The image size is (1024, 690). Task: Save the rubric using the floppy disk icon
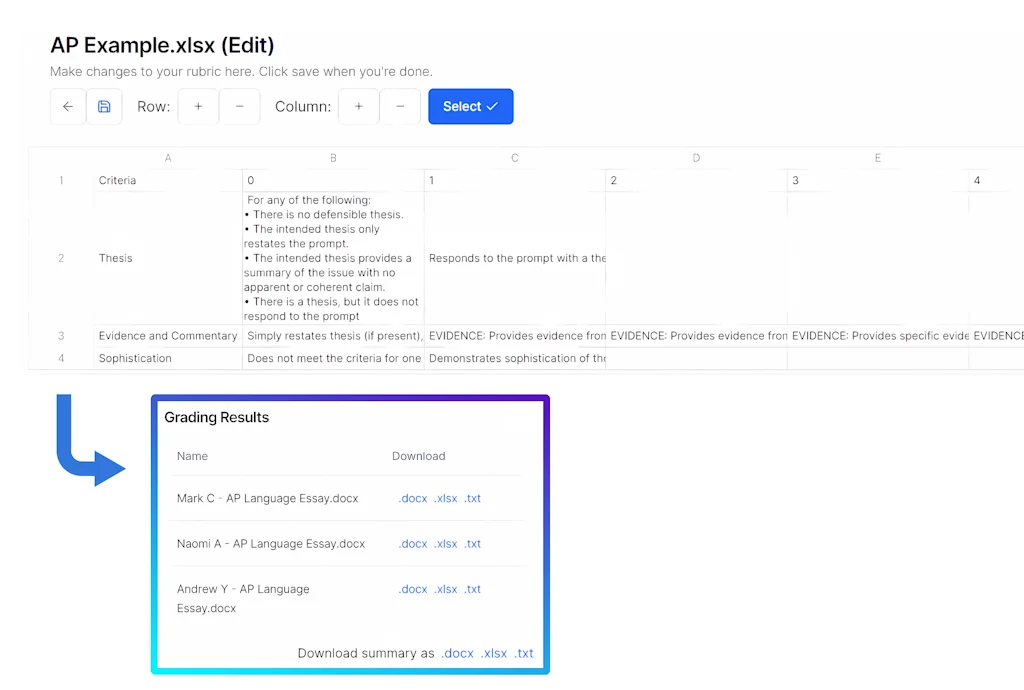click(104, 106)
